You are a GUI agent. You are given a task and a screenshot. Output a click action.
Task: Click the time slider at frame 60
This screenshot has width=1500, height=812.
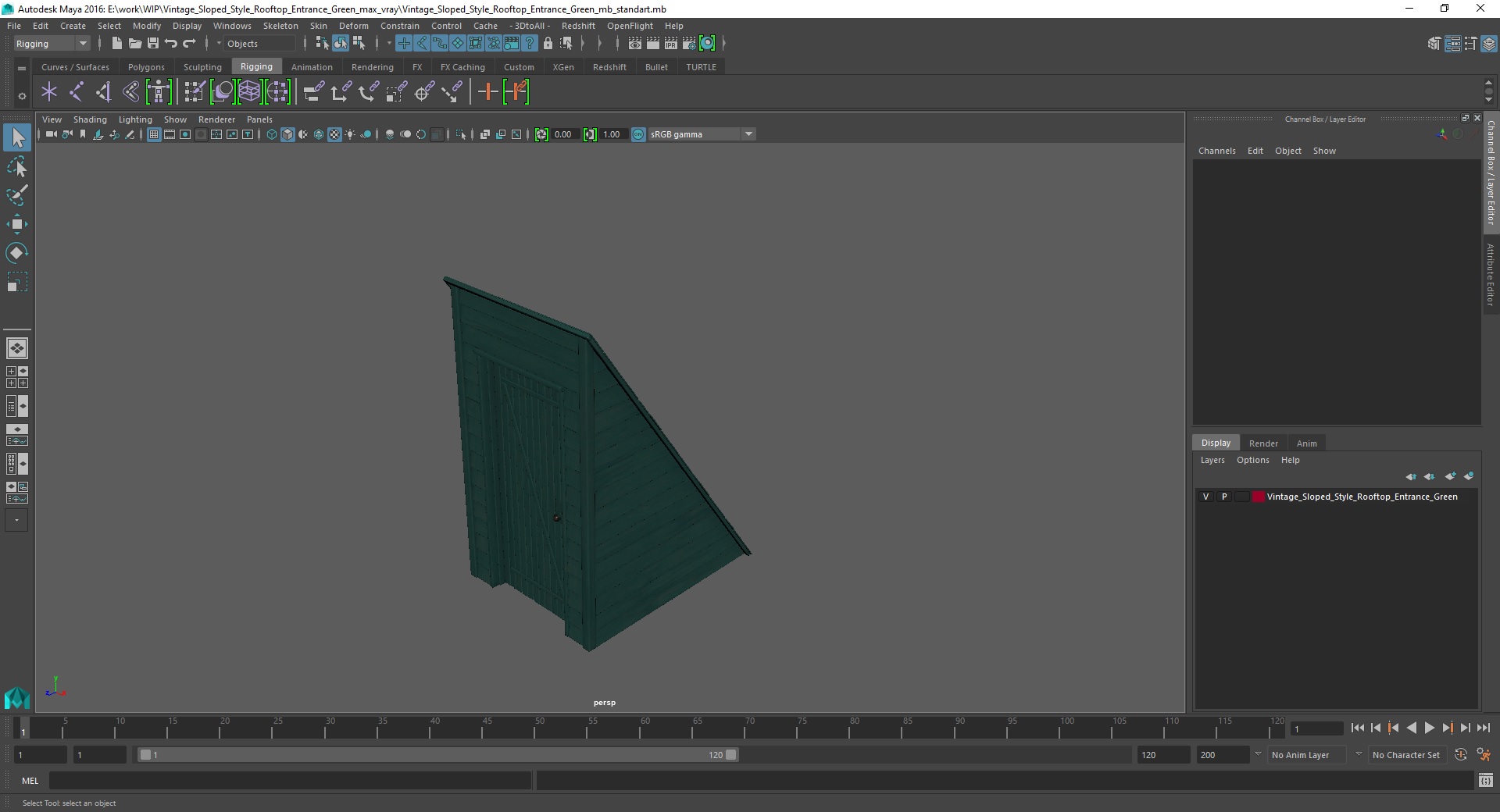(x=645, y=728)
